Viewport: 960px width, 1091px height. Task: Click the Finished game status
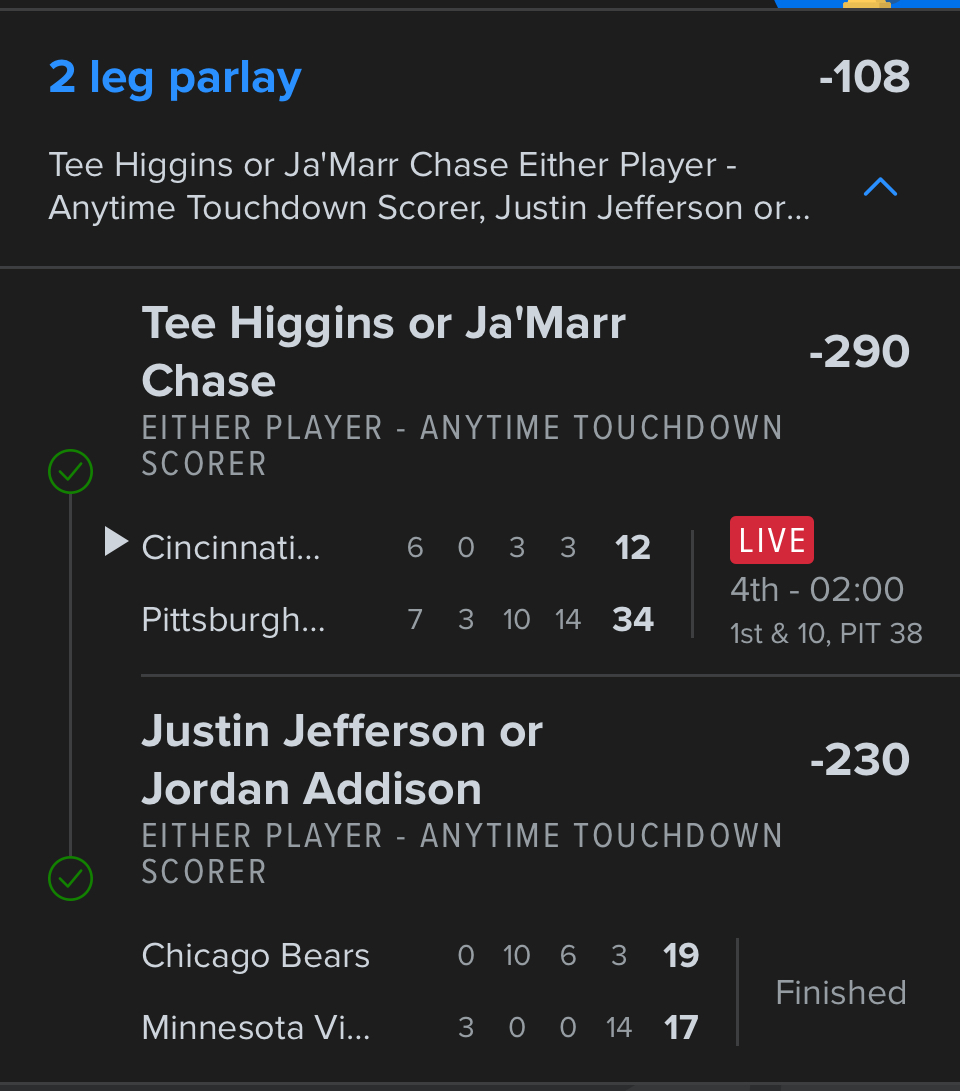[x=841, y=992]
